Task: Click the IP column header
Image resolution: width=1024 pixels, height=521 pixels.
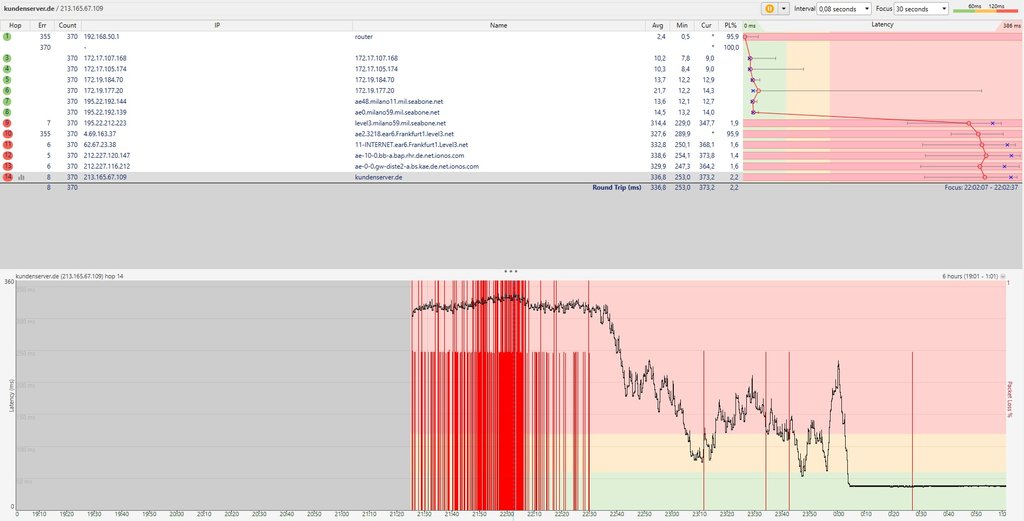Action: (x=217, y=25)
